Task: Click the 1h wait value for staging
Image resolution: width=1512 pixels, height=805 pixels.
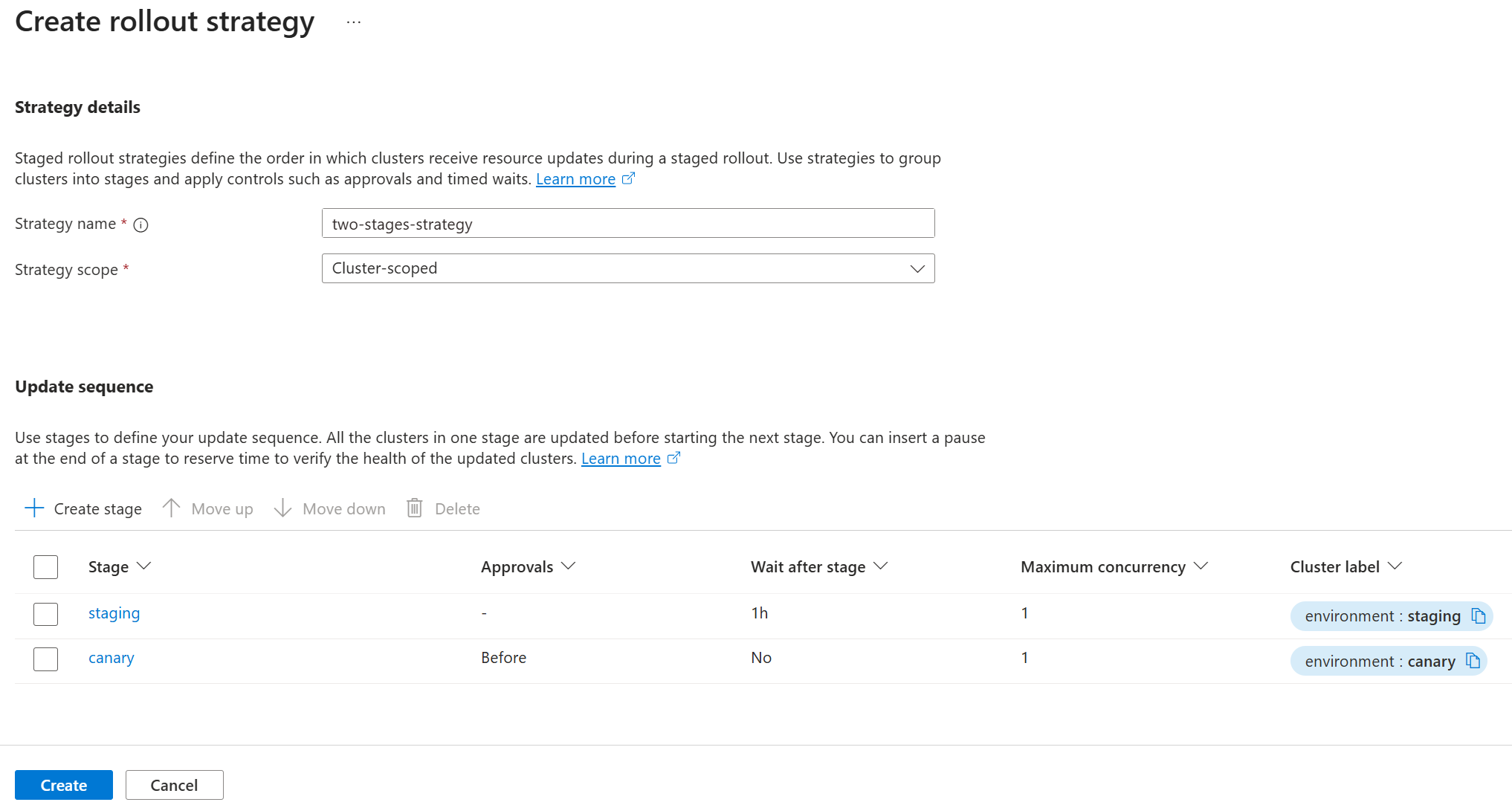Action: coord(760,613)
